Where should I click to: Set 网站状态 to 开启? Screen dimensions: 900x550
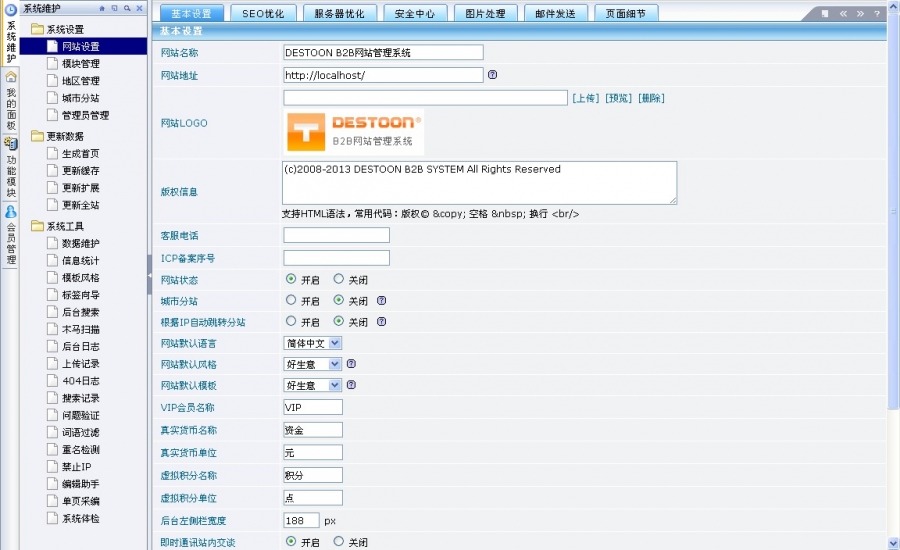pos(291,279)
